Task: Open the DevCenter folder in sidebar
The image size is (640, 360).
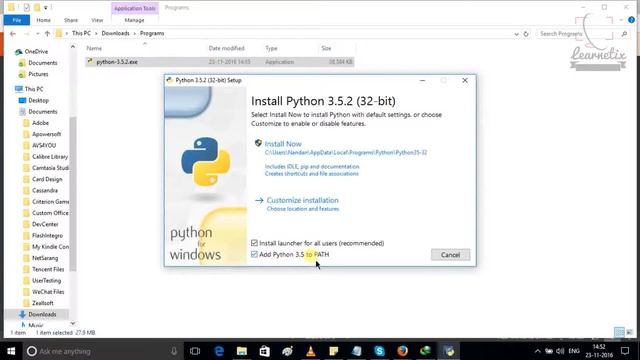Action: pos(45,224)
